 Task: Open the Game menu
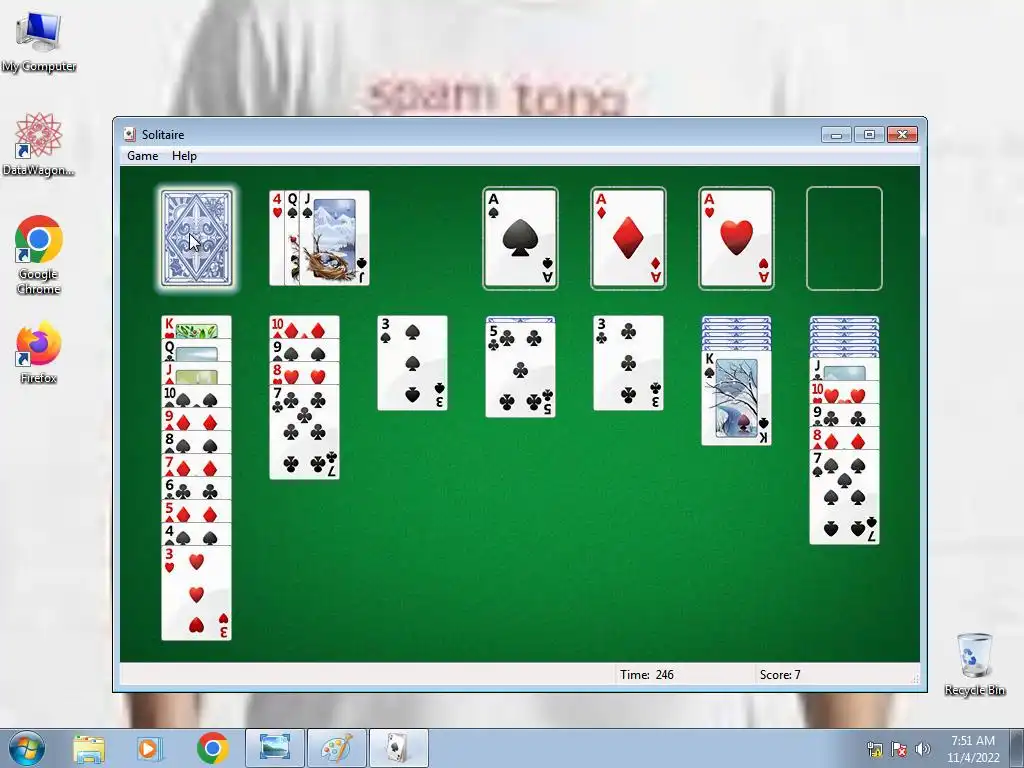(142, 156)
